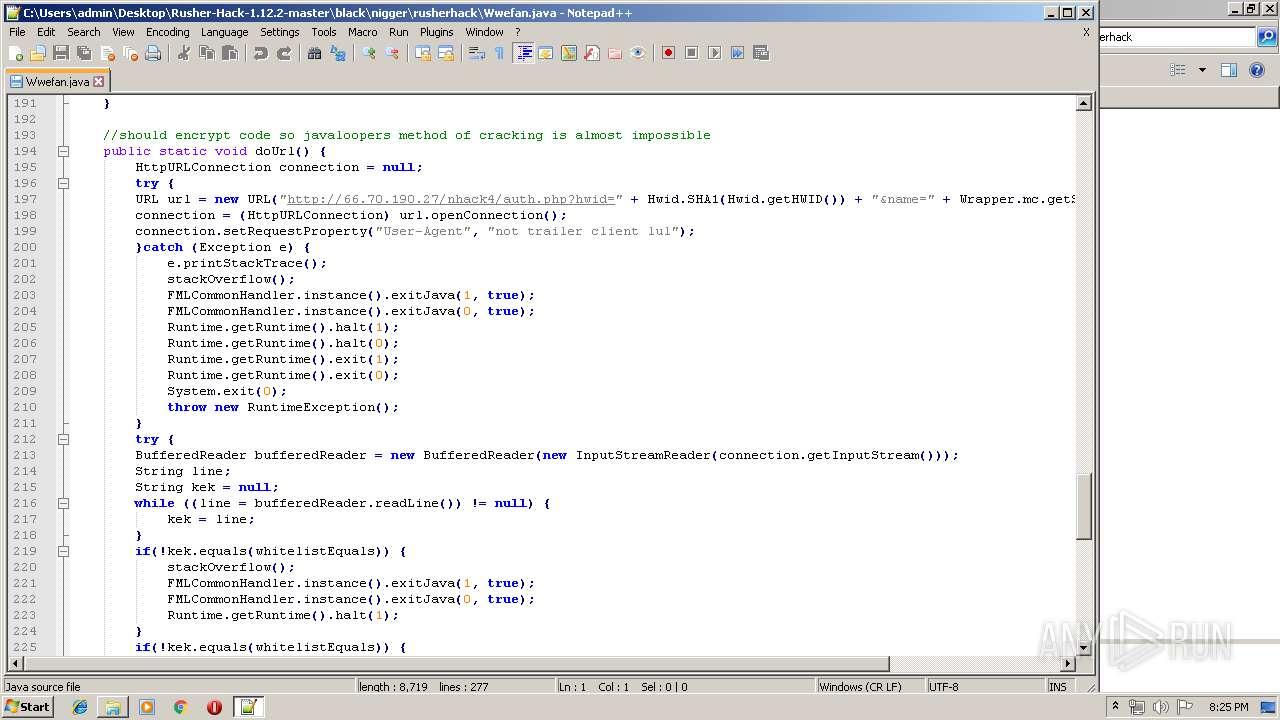1280x720 pixels.
Task: Open the view options dropdown in Explorer window
Action: (x=1202, y=70)
